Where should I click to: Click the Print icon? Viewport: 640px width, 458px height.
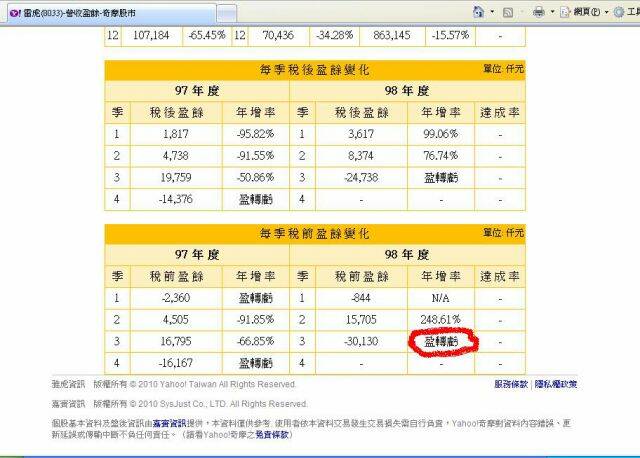click(x=539, y=12)
